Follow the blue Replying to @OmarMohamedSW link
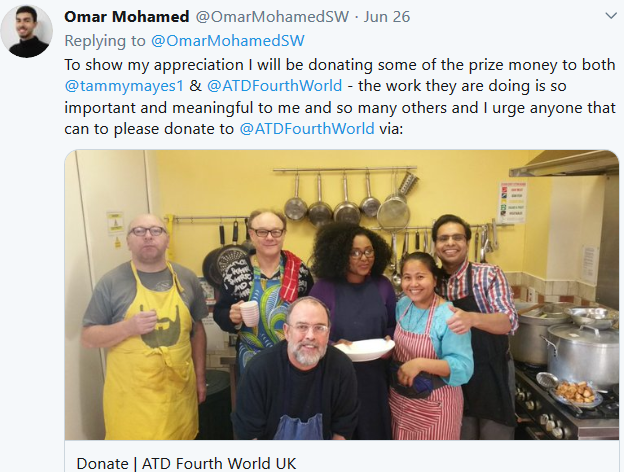624x472 pixels. point(228,41)
